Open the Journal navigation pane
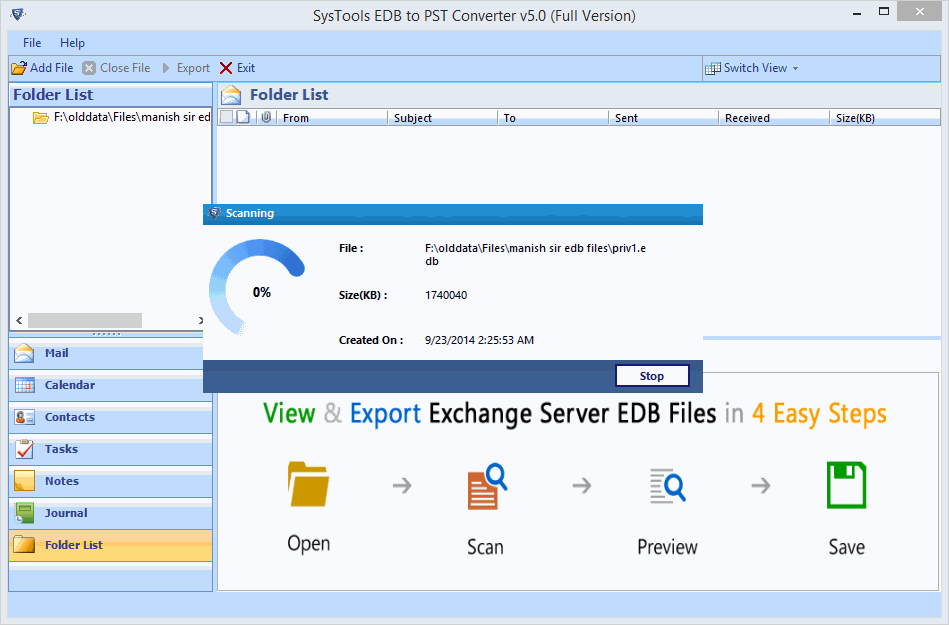 110,514
